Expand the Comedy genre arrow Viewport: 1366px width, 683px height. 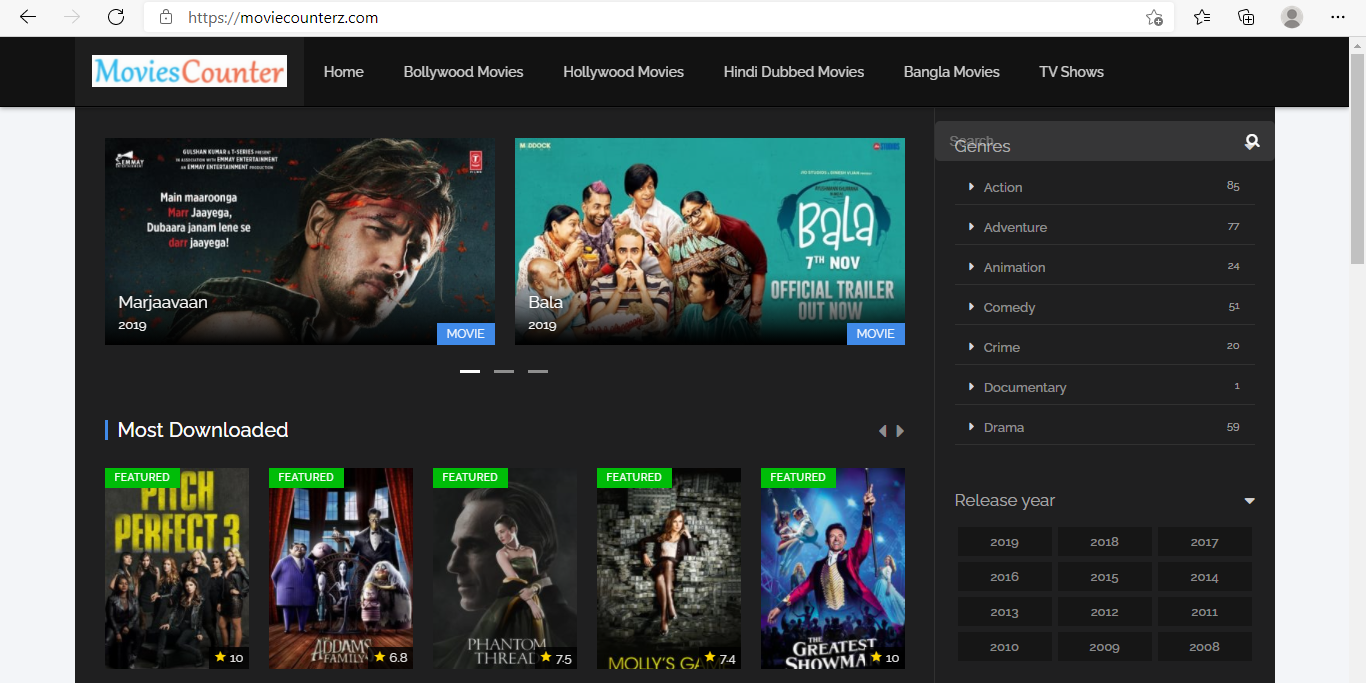click(x=971, y=307)
